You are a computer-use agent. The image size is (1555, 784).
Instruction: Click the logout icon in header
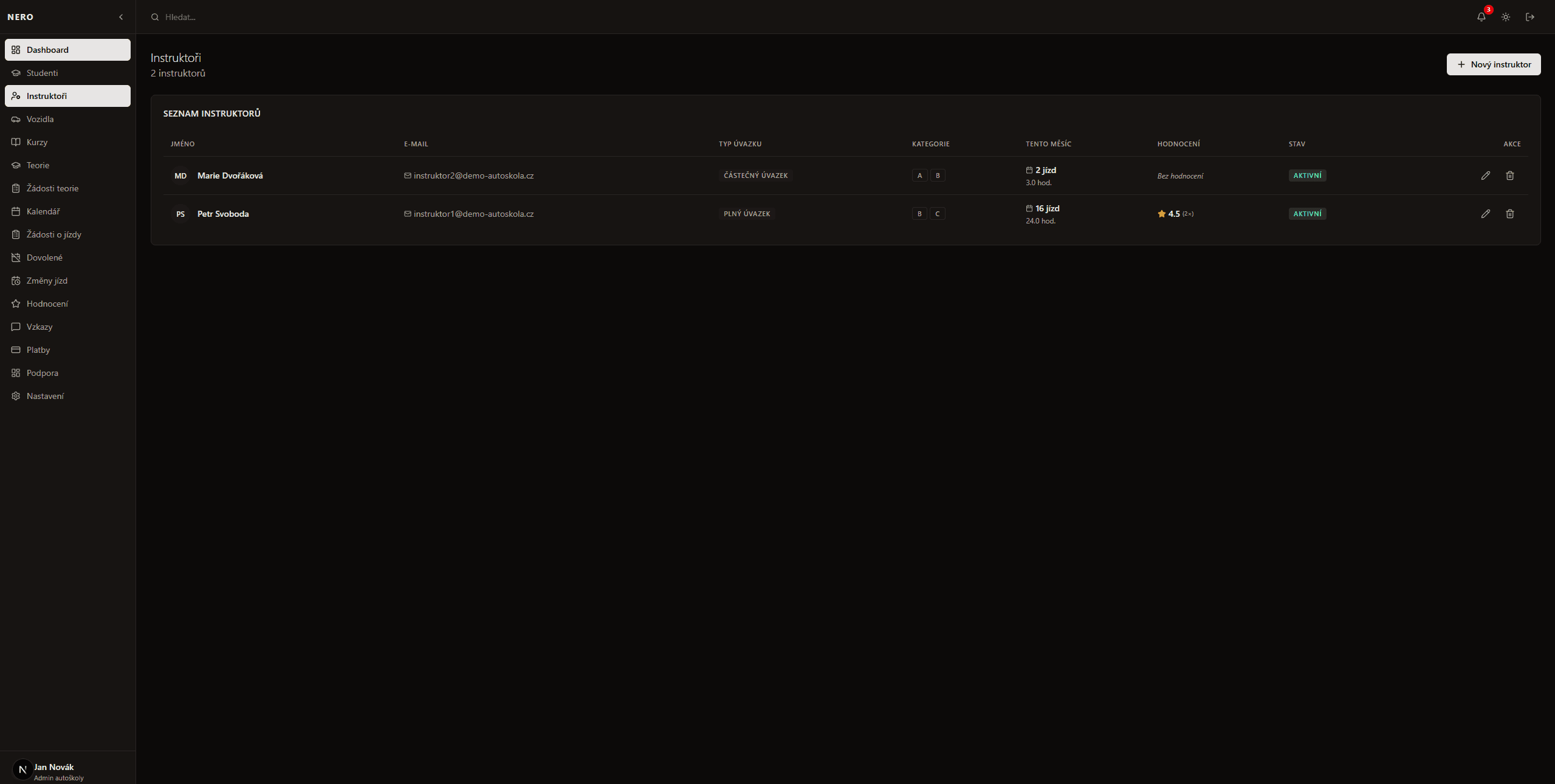tap(1529, 17)
